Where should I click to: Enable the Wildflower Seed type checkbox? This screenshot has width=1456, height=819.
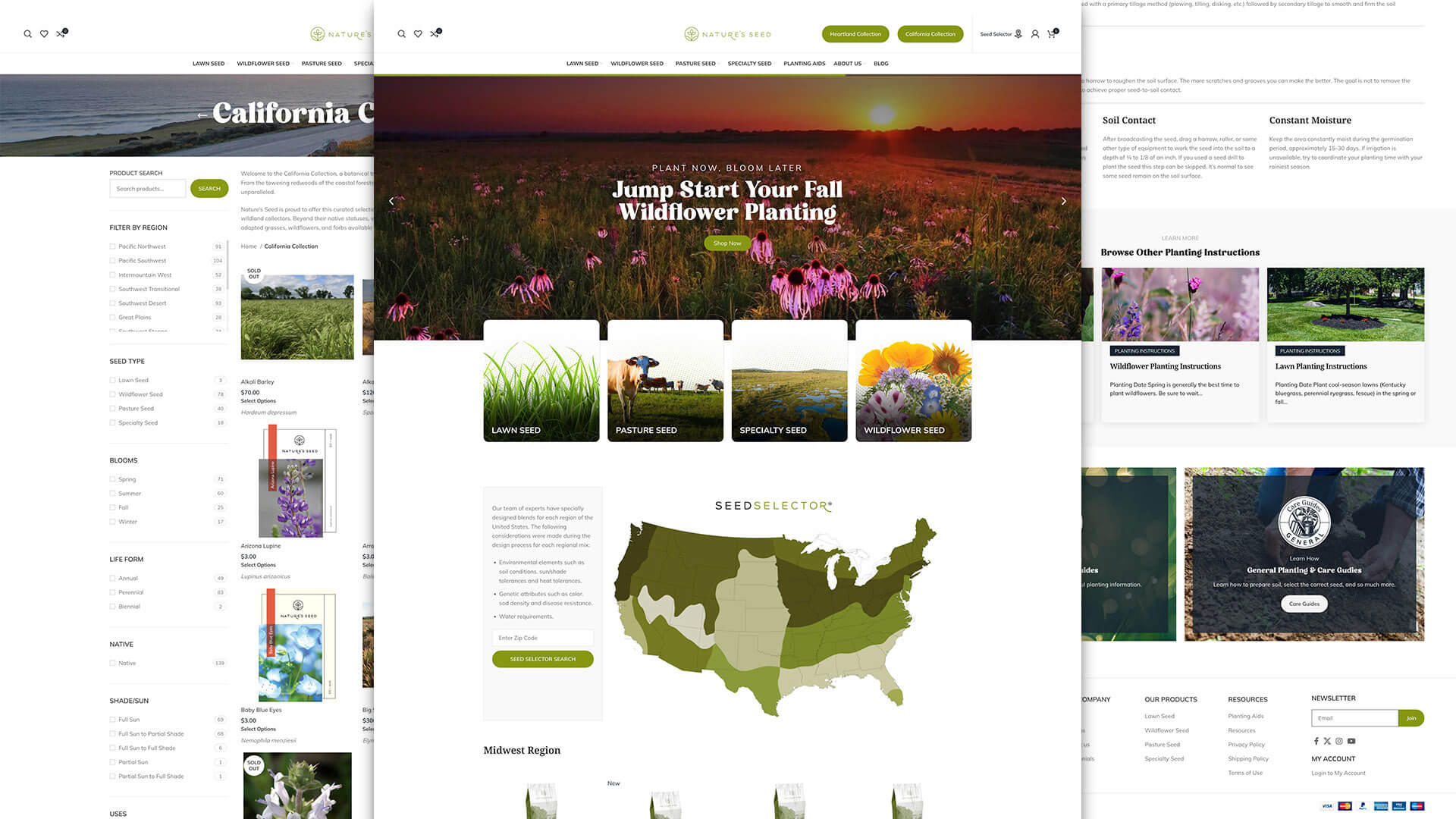[113, 394]
